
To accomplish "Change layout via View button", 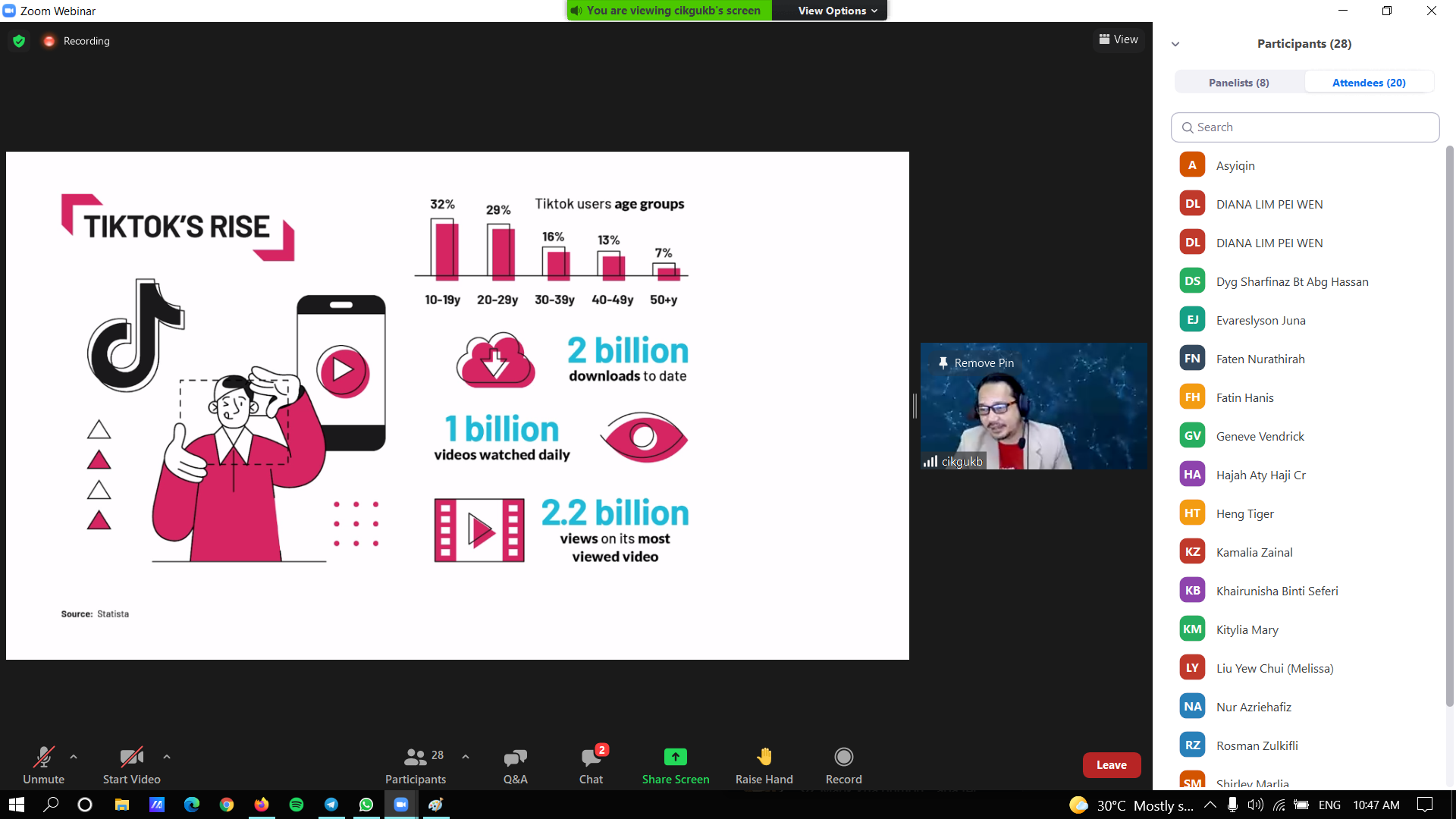I will pos(1119,39).
